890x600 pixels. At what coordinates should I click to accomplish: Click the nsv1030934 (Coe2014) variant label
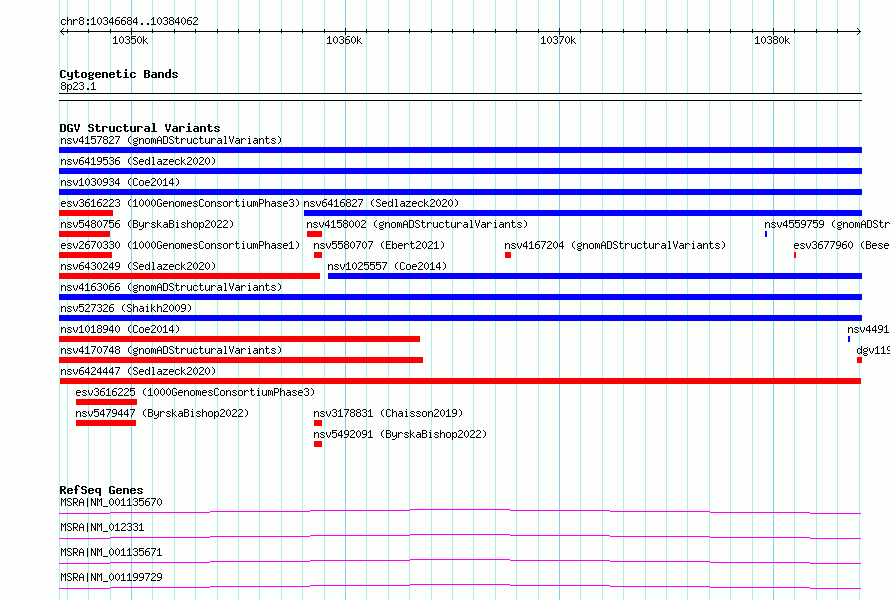120,182
